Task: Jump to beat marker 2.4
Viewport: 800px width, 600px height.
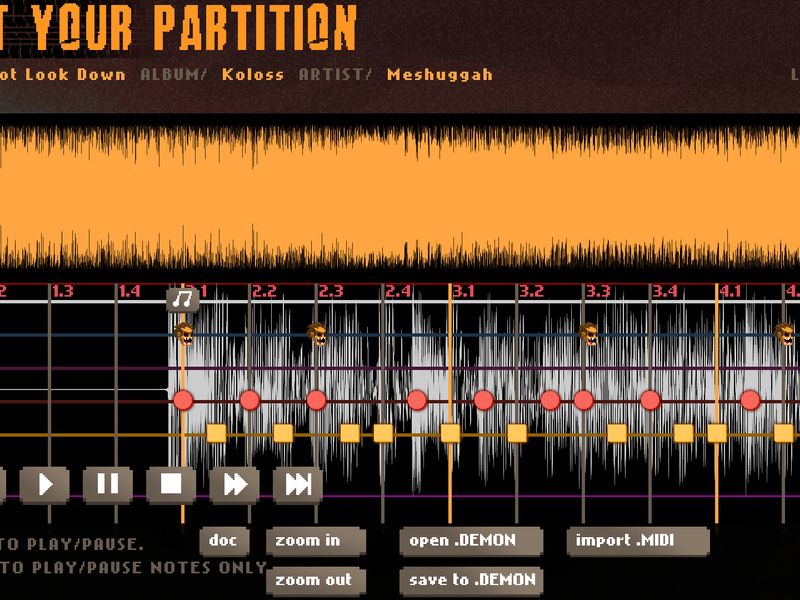Action: pos(398,291)
